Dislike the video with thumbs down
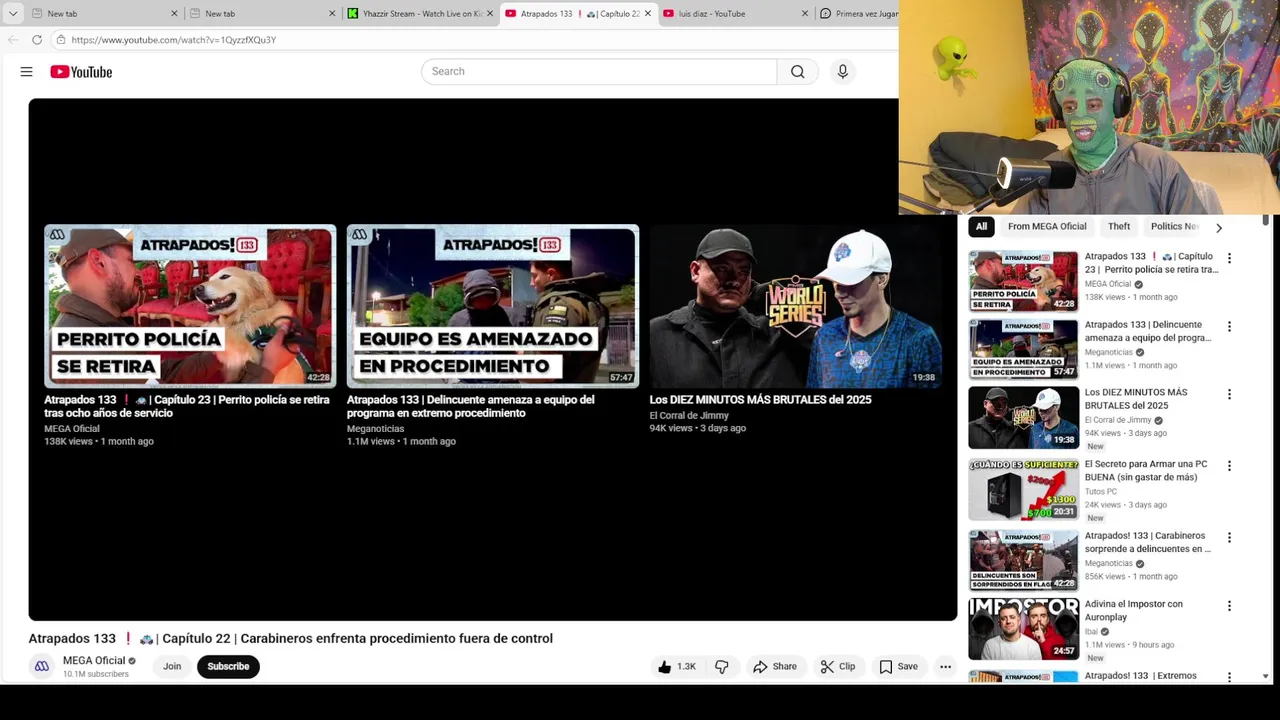Screen dimensions: 1280x720 click(x=722, y=667)
